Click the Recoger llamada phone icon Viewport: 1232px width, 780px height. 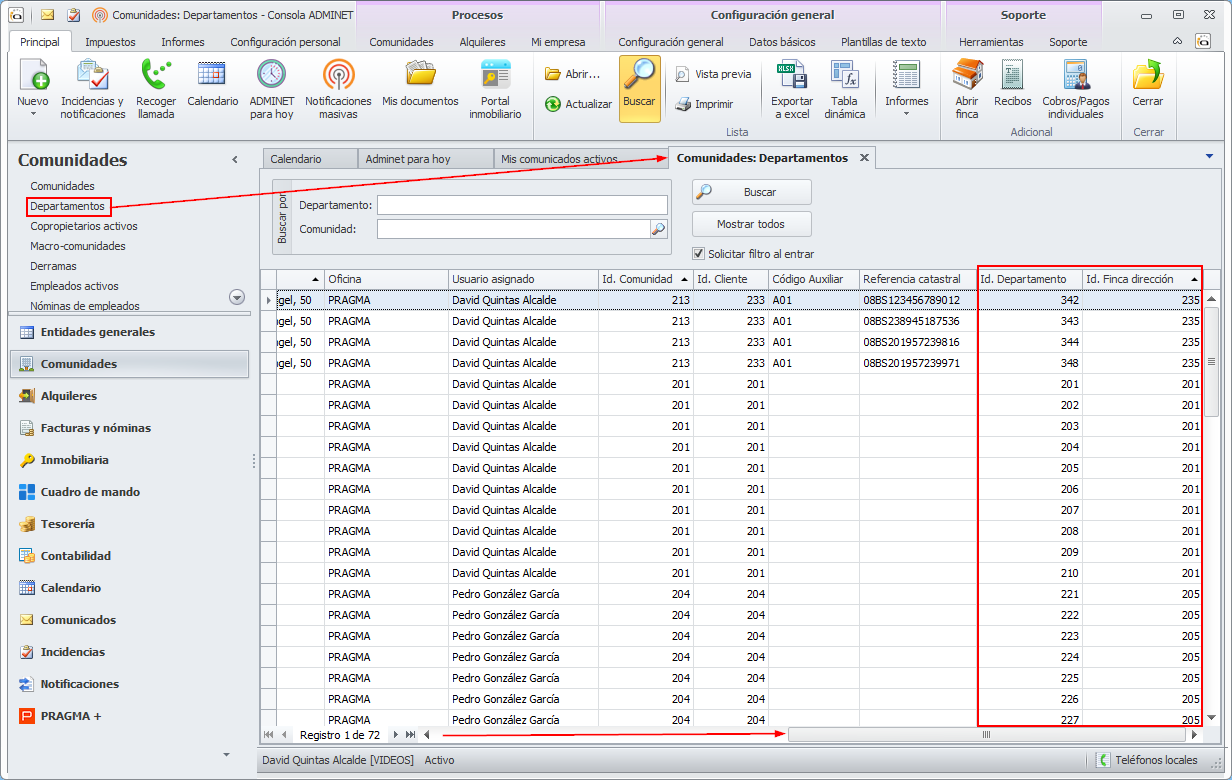pos(155,76)
